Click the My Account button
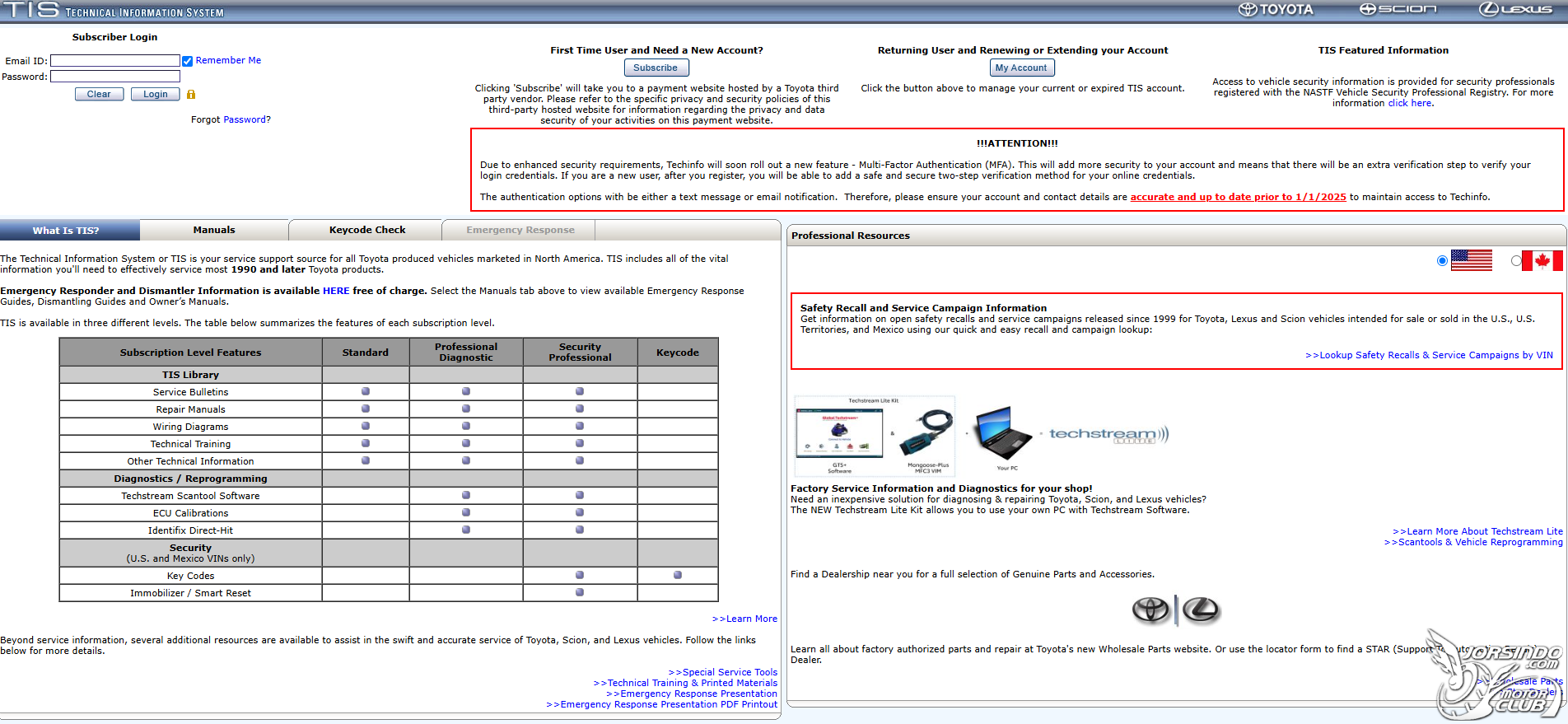Viewport: 1568px width, 724px height. 1021,68
